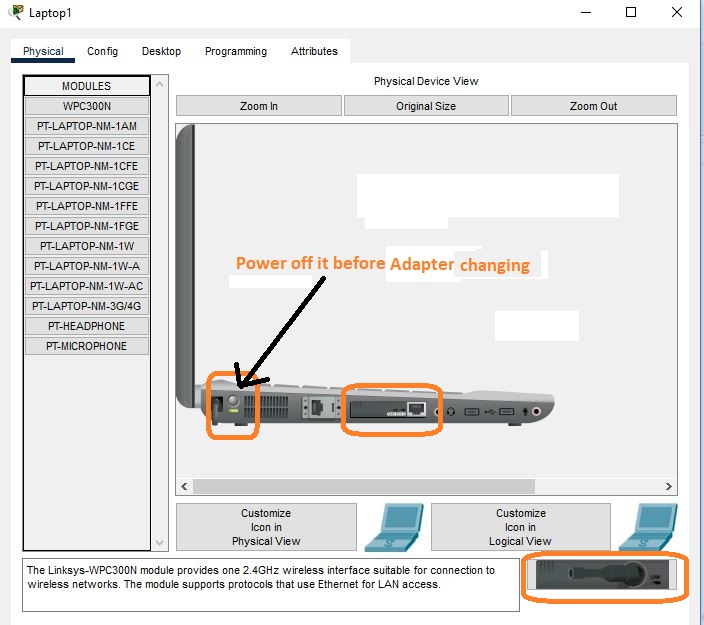Select the PT-HEADPHONE module

point(87,326)
